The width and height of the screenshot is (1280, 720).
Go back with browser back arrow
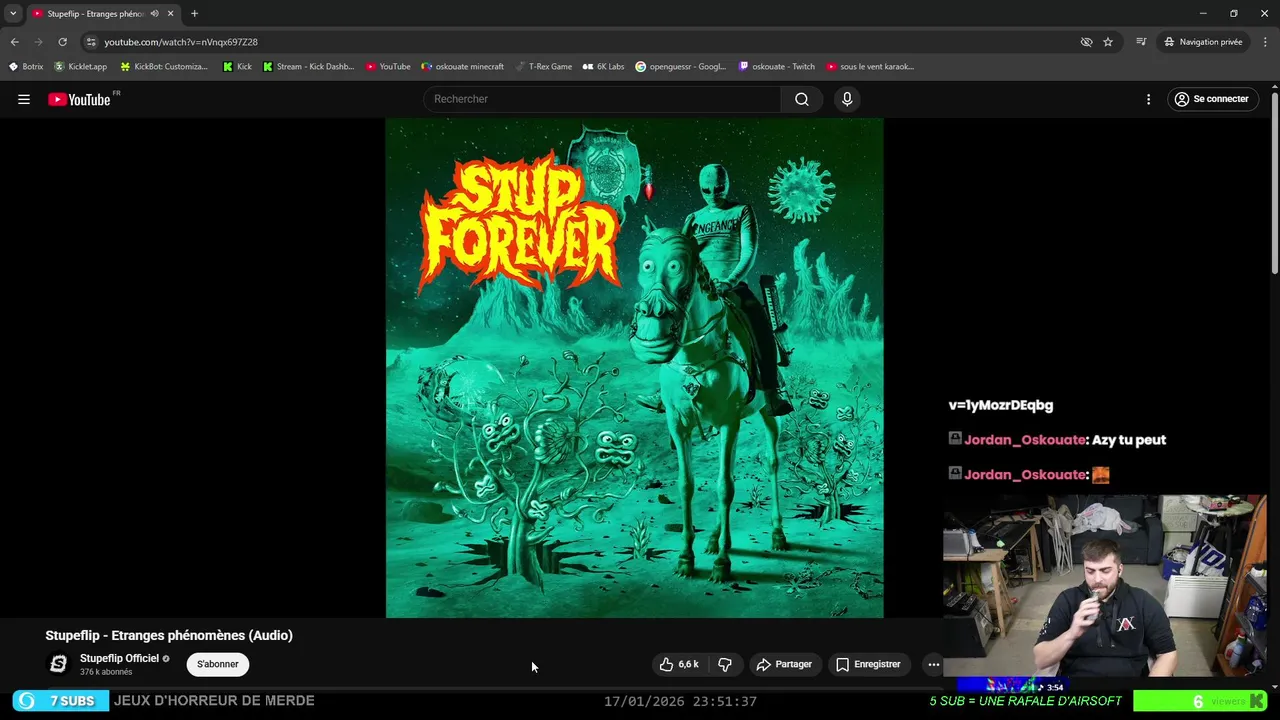pos(14,42)
